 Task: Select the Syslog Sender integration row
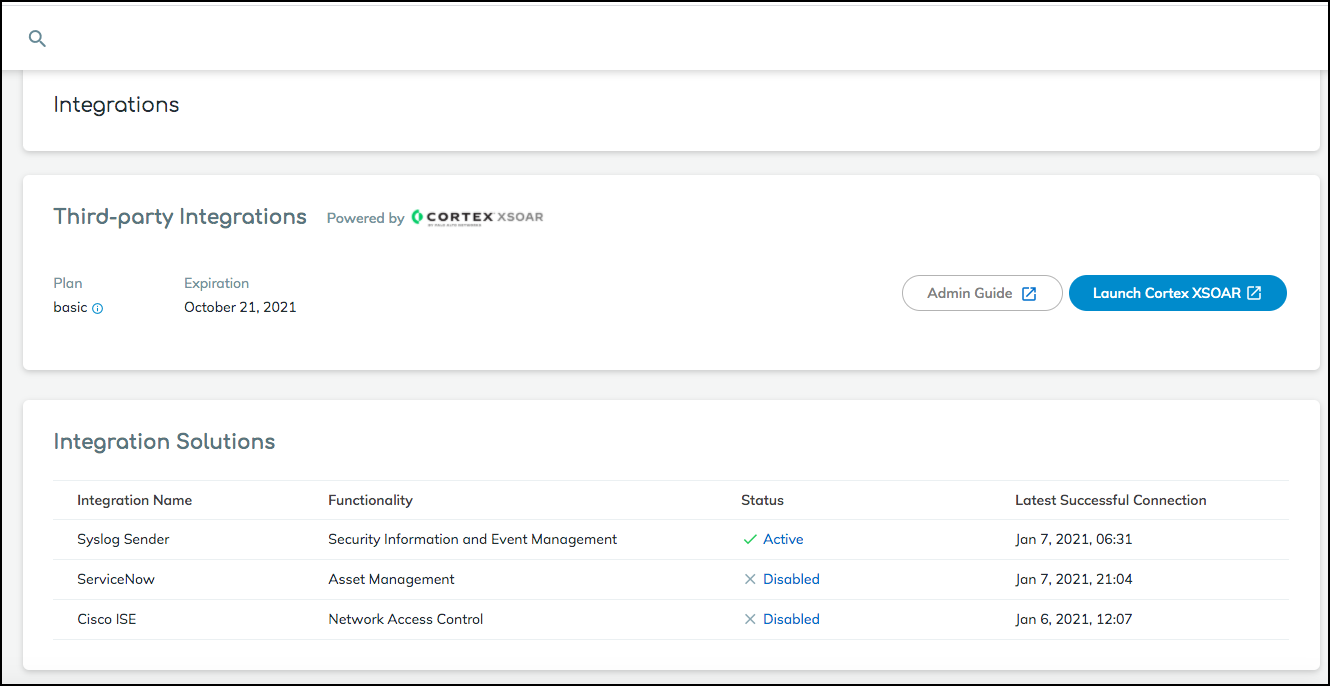pos(123,539)
